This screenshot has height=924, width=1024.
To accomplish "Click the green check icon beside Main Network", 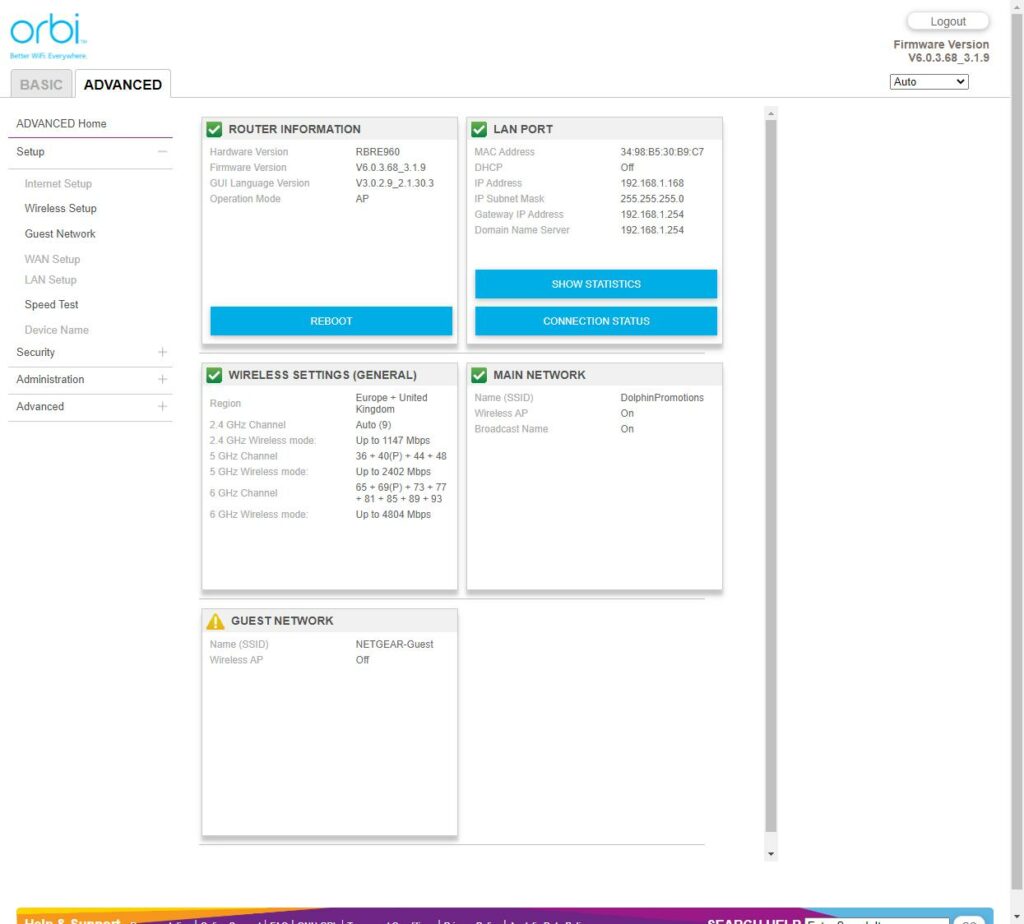I will (479, 375).
